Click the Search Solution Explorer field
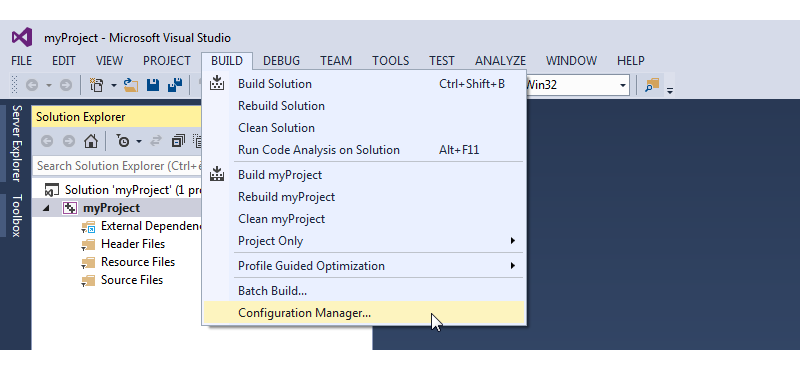 [118, 166]
